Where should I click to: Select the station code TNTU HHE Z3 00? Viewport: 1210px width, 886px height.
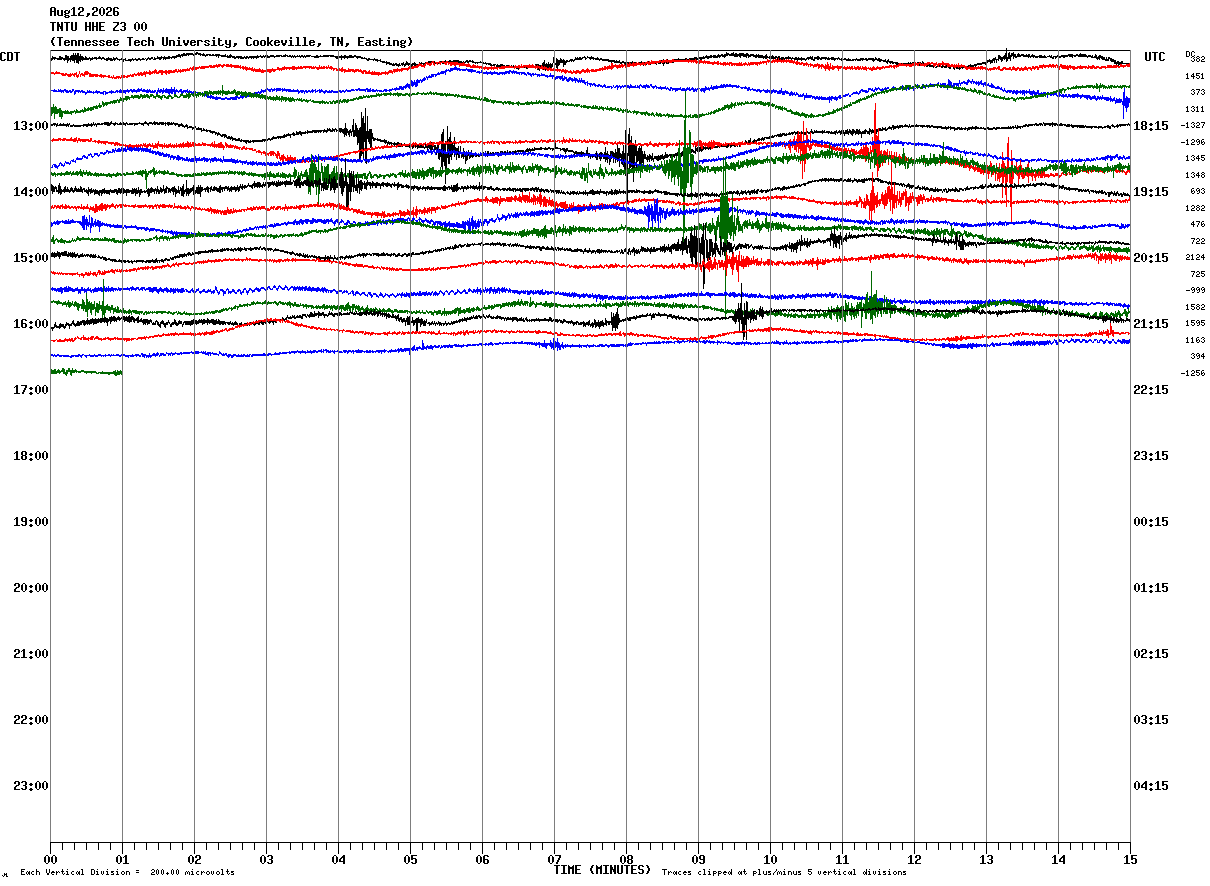click(98, 27)
